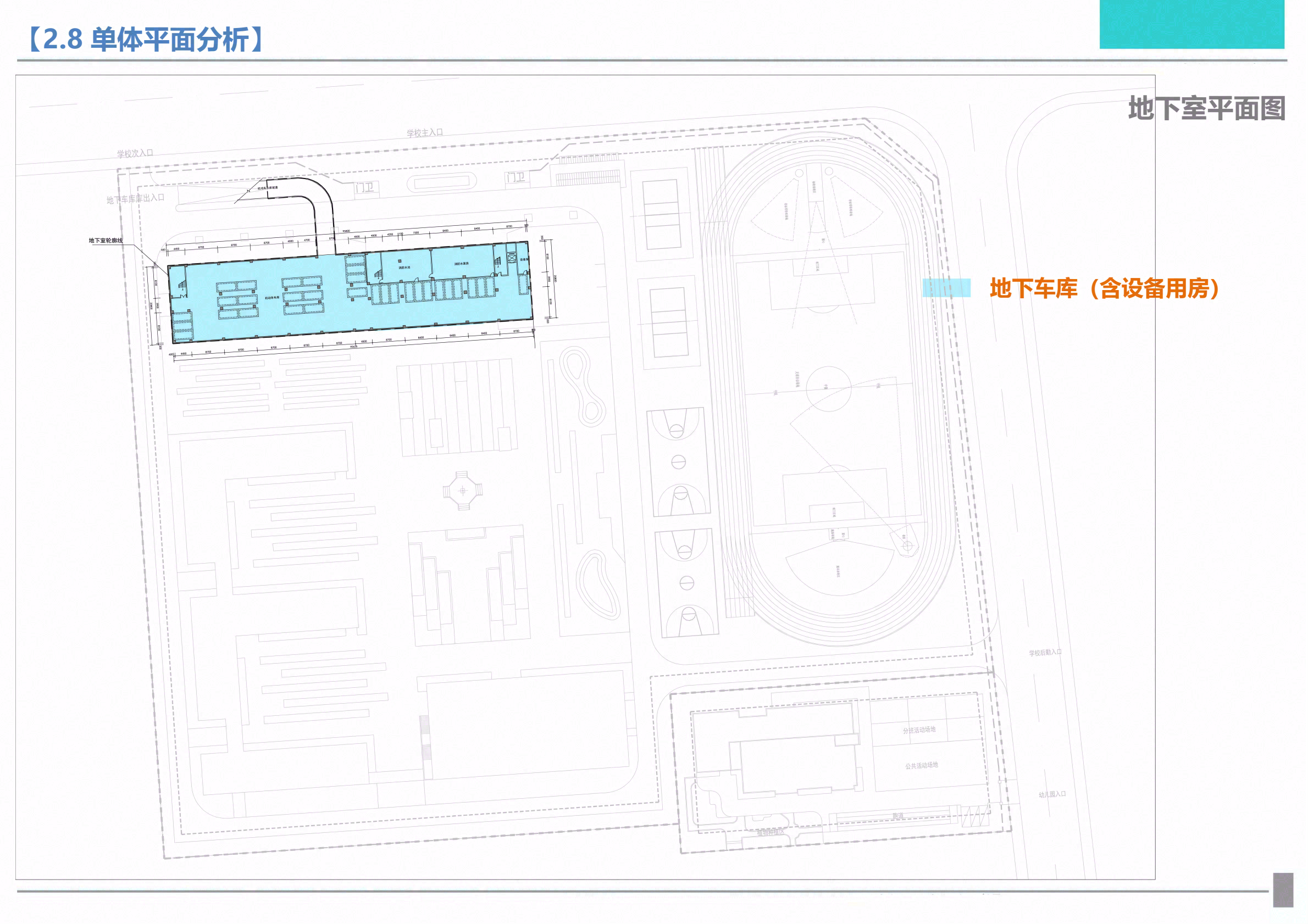Click the 植物种植区 label
Image resolution: width=1308 pixels, height=924 pixels.
pyautogui.click(x=770, y=832)
